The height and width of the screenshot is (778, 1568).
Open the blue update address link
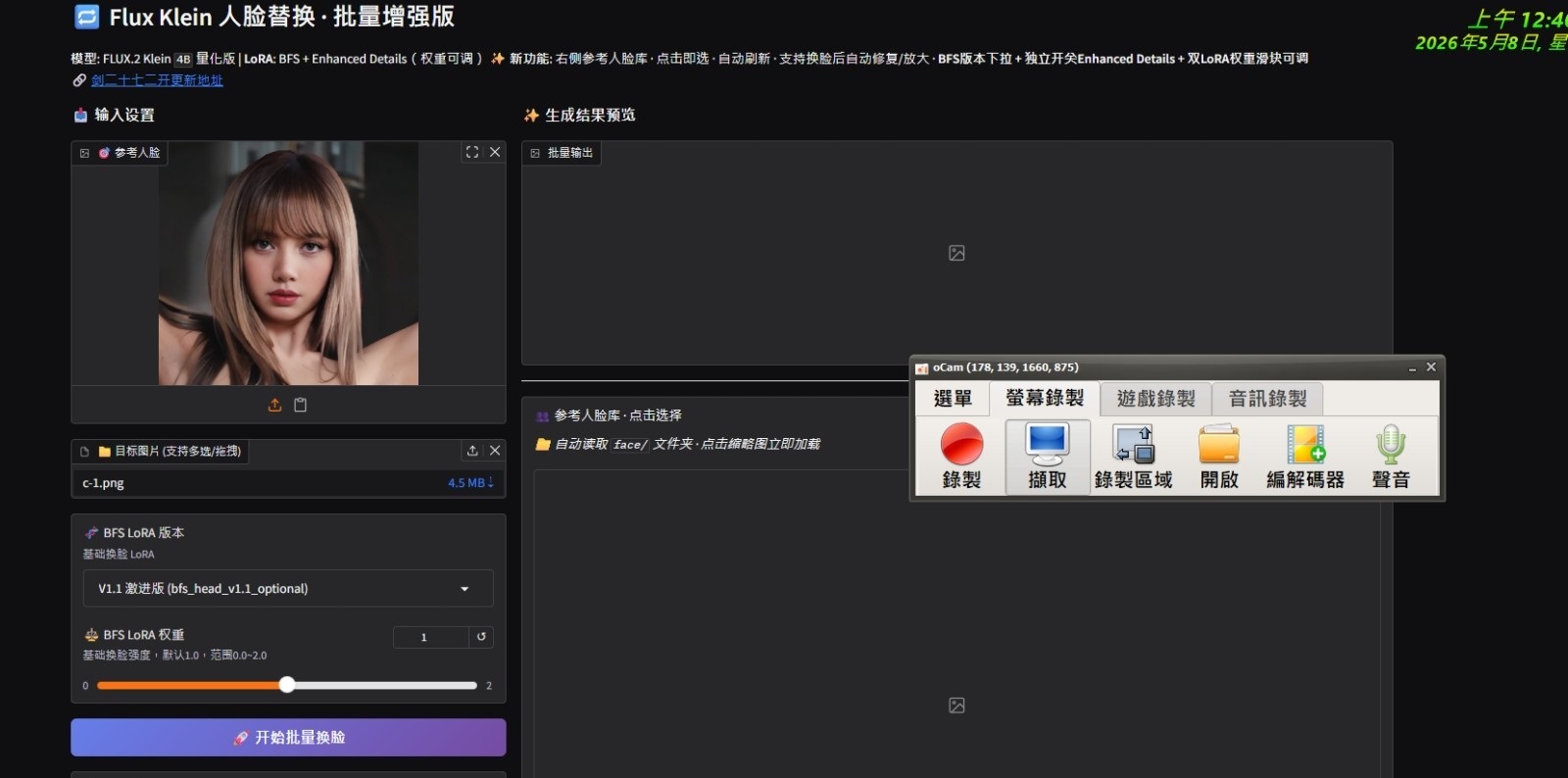click(157, 80)
